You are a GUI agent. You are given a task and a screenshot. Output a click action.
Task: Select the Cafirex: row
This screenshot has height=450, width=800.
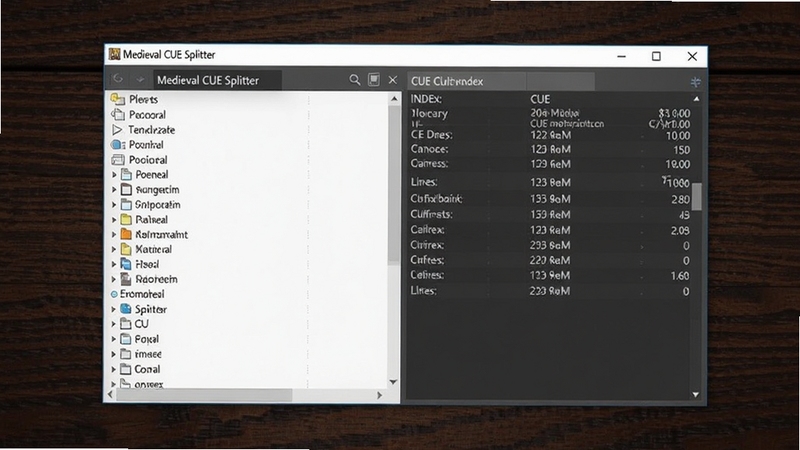550,230
